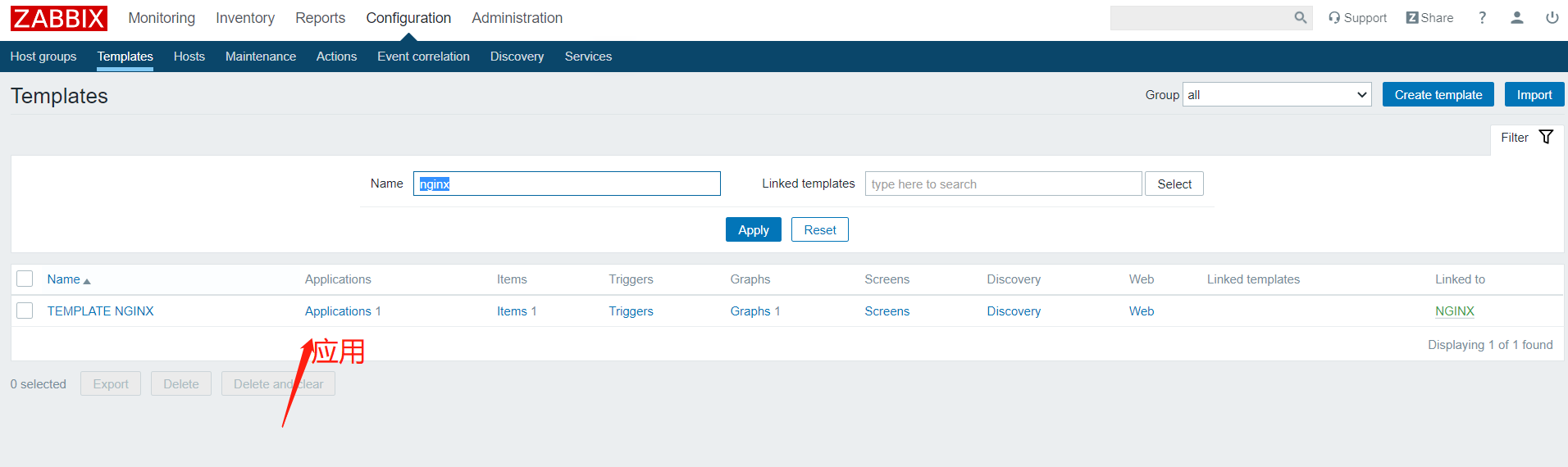Tick the select-all checkbox in table header

coord(25,279)
